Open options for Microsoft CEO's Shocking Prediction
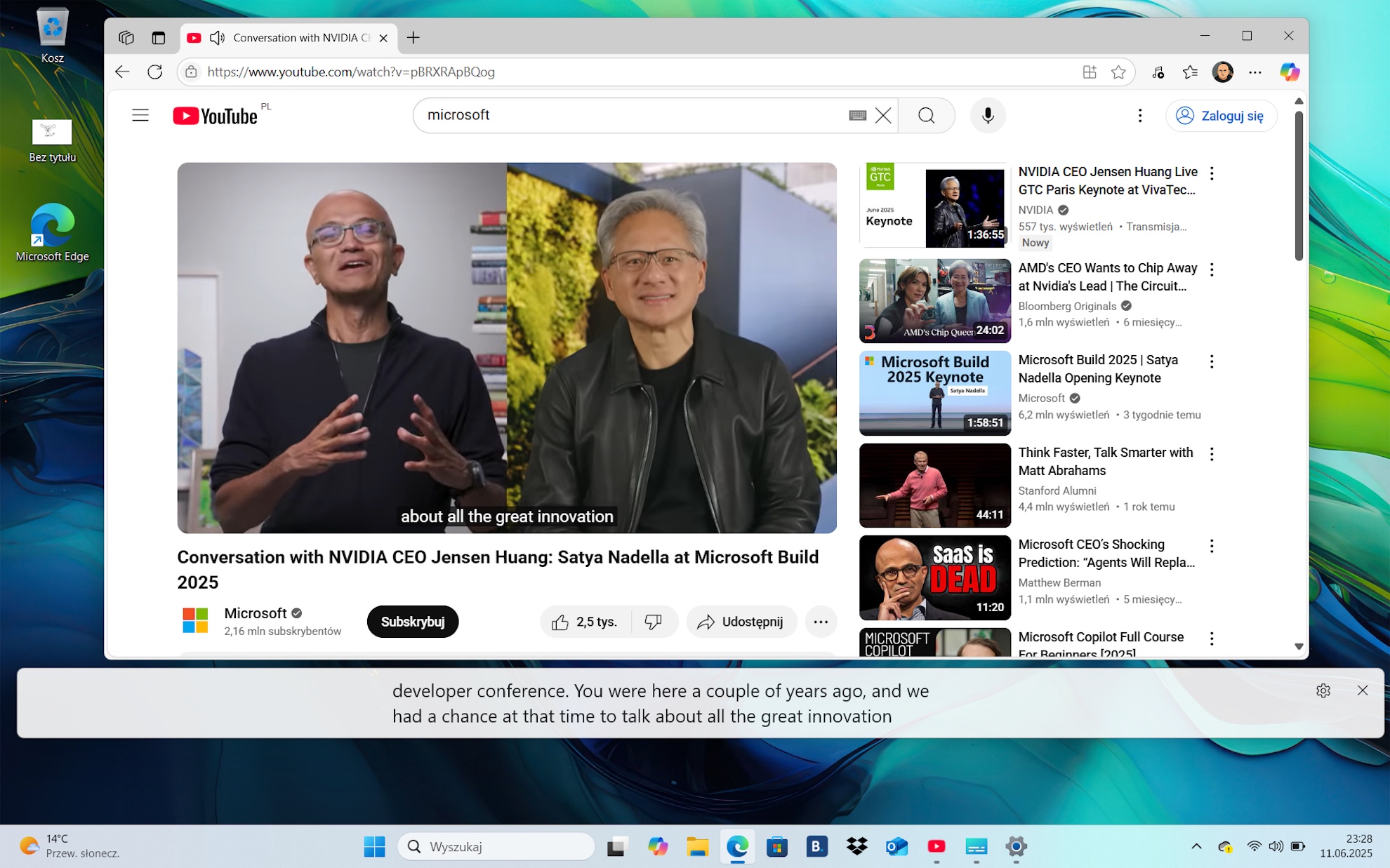1390x868 pixels. pos(1212,546)
